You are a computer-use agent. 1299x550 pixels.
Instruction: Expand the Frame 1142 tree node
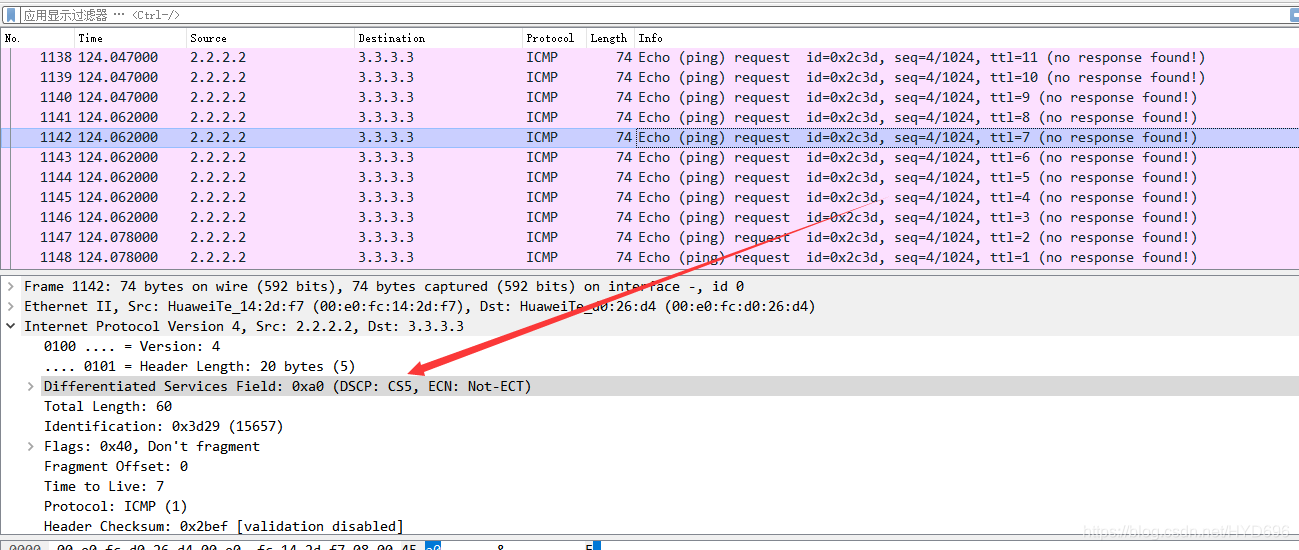click(x=11, y=286)
